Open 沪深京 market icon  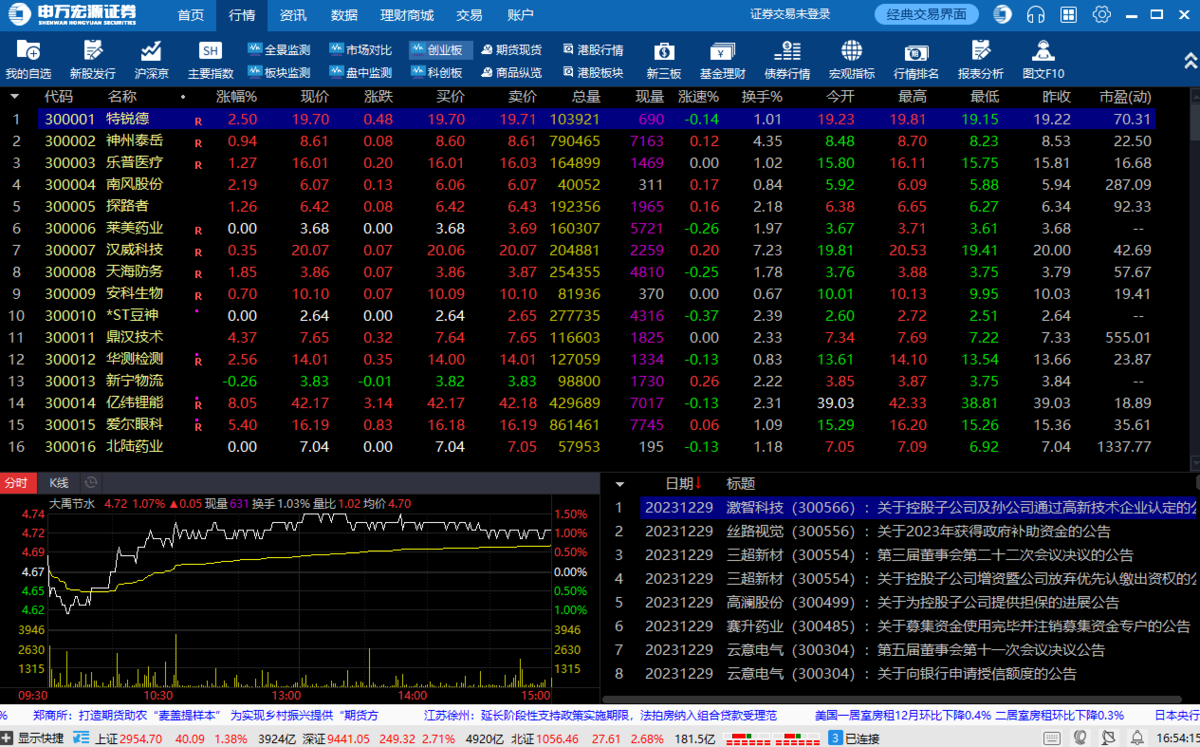coord(152,60)
